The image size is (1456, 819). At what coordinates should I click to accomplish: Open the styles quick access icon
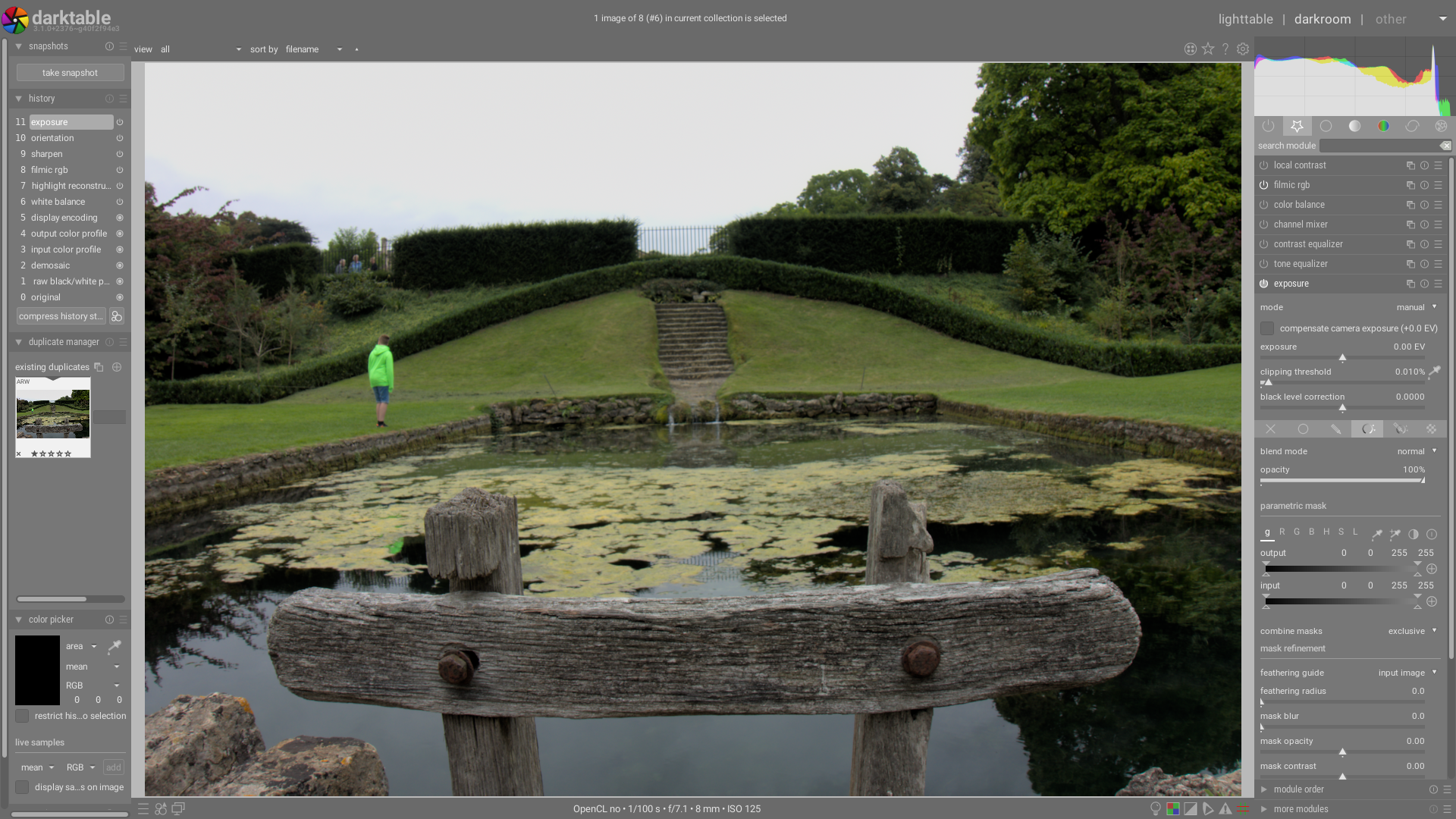point(161,809)
